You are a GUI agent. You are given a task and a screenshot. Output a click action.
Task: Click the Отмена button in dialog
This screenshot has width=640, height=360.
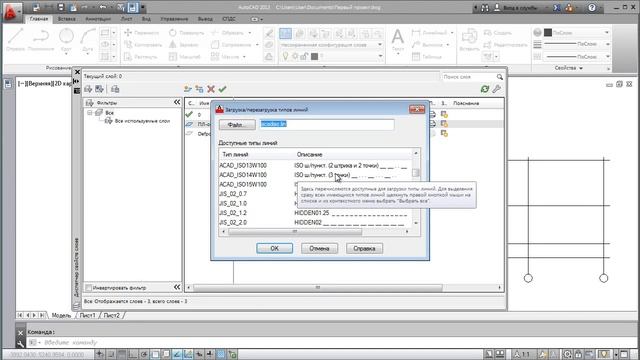(x=319, y=248)
